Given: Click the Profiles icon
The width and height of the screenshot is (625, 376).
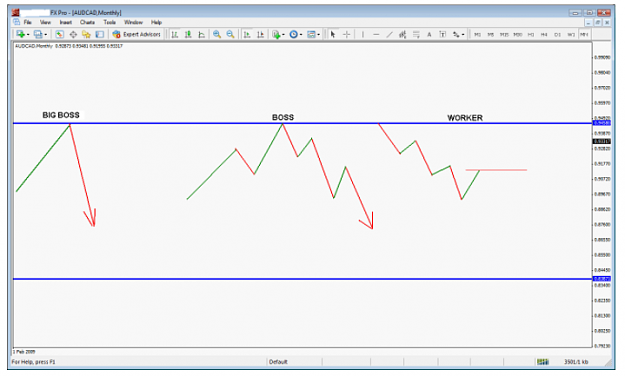Looking at the screenshot, I should tap(38, 34).
